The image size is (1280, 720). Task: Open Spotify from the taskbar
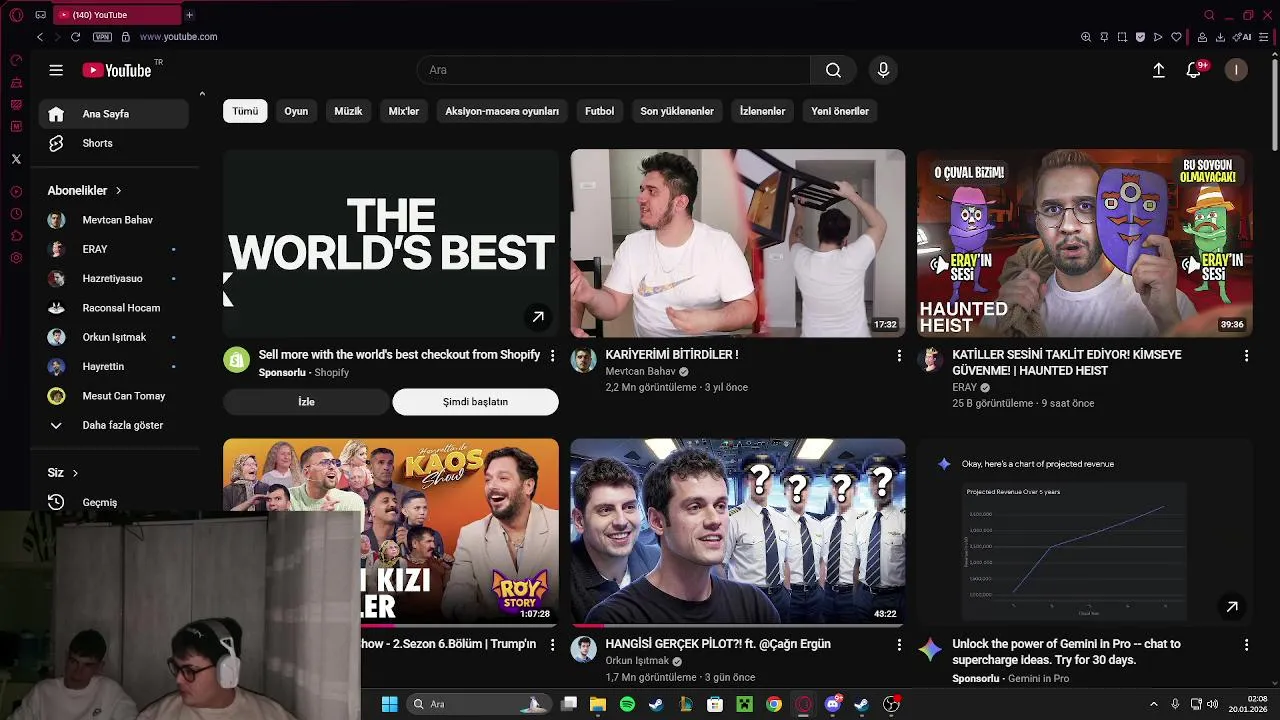[627, 704]
